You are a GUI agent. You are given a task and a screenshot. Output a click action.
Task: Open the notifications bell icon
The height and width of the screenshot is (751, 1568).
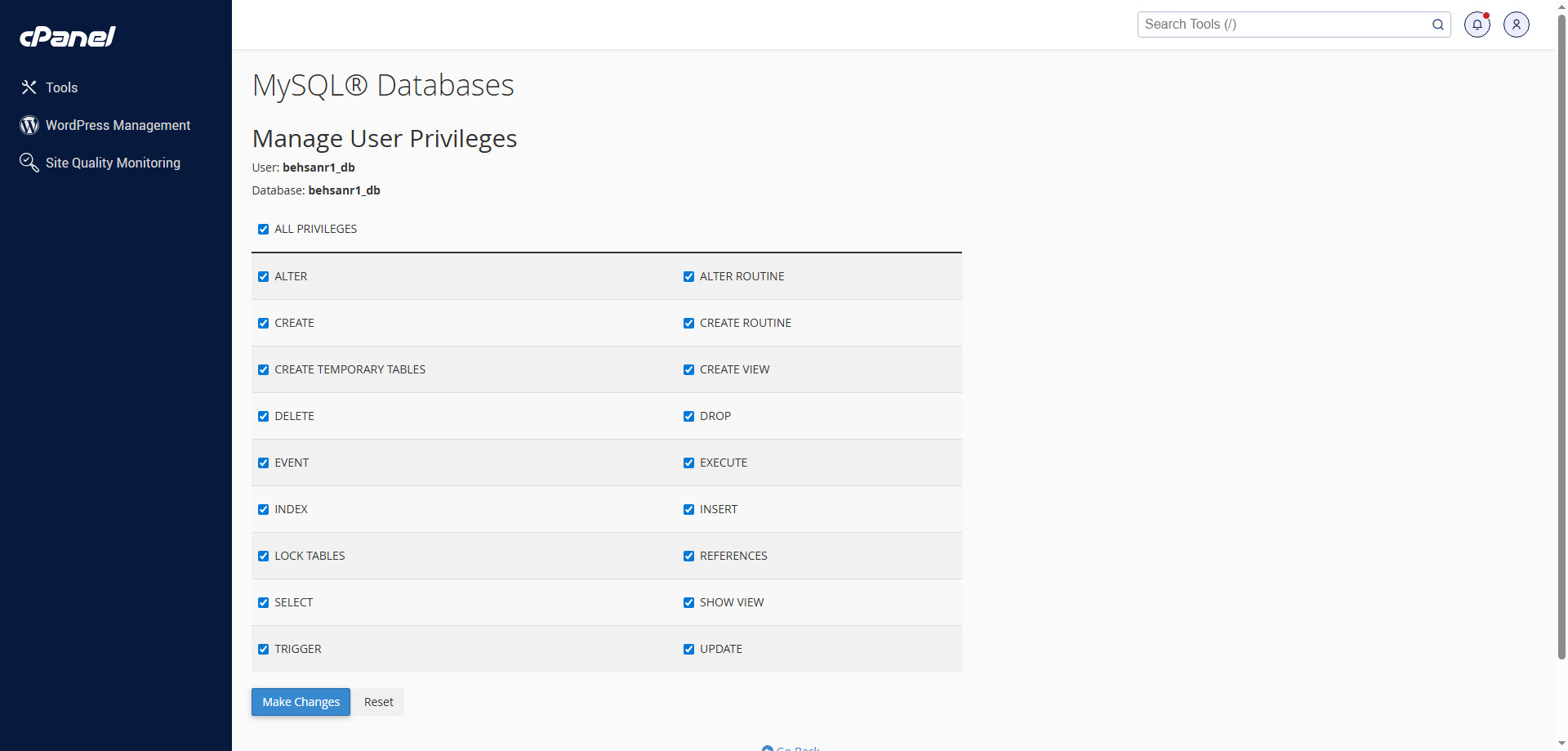pyautogui.click(x=1477, y=25)
